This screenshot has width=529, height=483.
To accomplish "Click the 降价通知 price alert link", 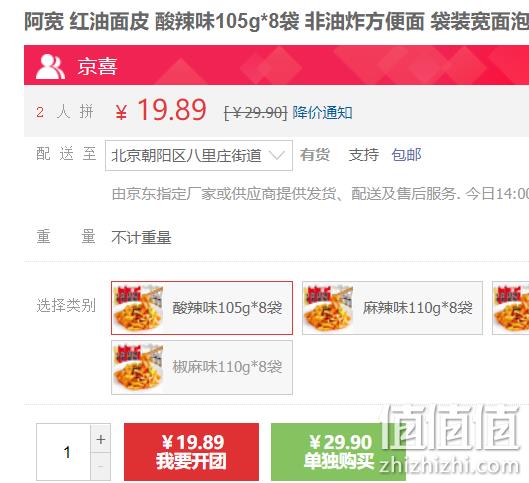I will tap(323, 112).
